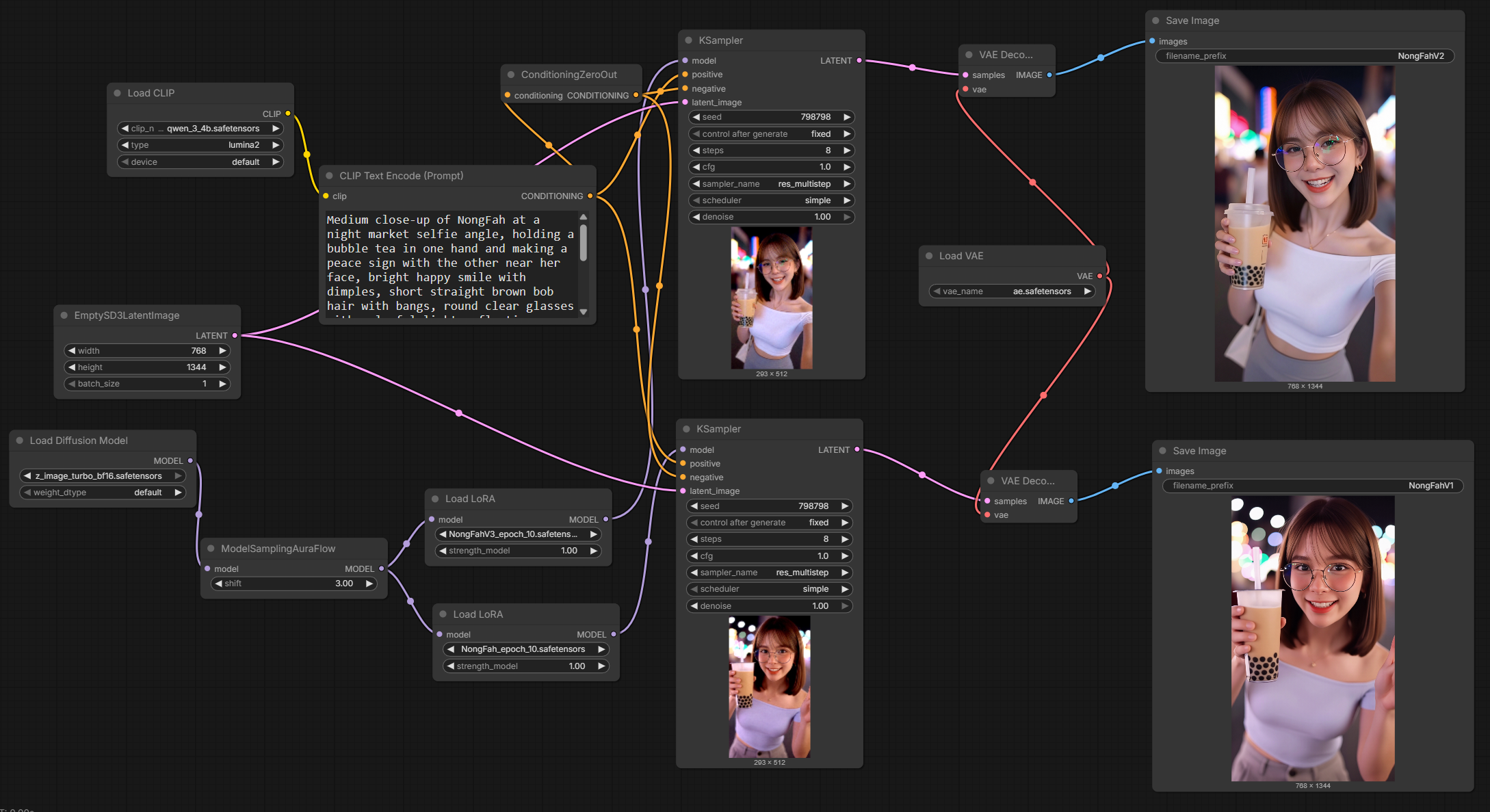Open the clip_name qwen_3_4b.safetensors selector
Viewport: 1490px width, 812px height.
point(200,129)
